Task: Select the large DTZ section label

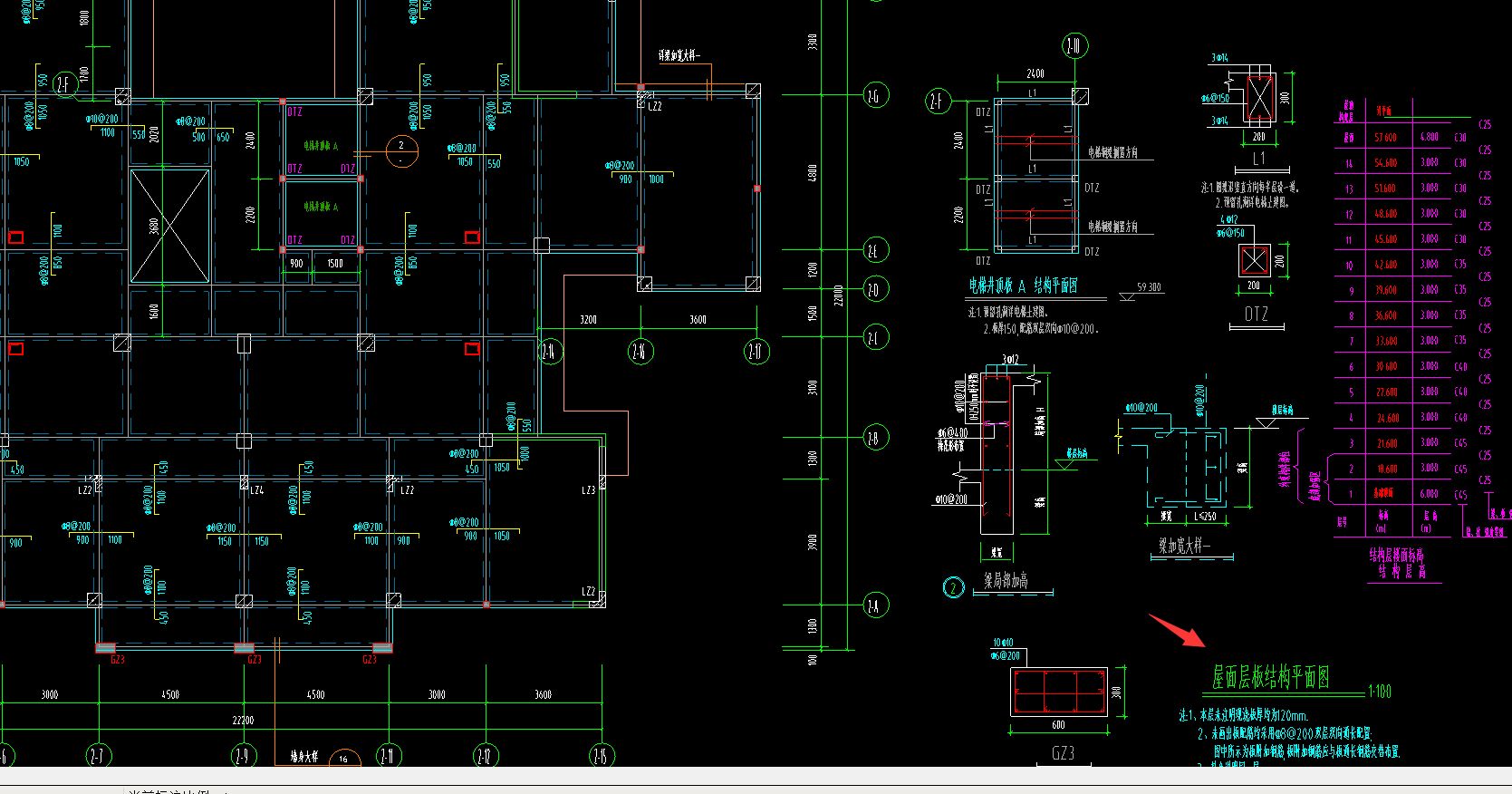Action: (x=1257, y=314)
